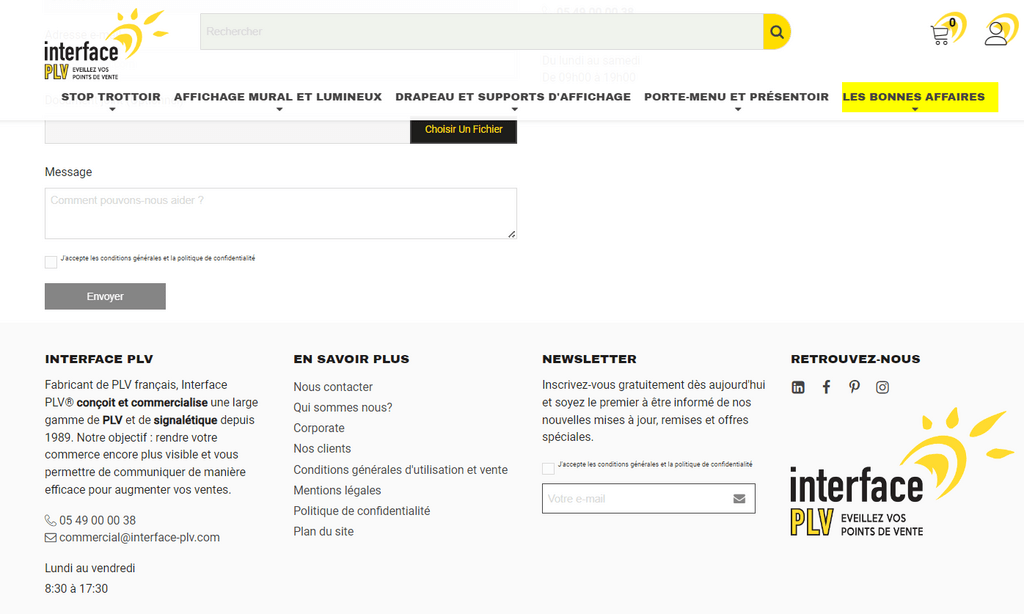Click the file upload text field
This screenshot has height=614, width=1024.
click(227, 130)
